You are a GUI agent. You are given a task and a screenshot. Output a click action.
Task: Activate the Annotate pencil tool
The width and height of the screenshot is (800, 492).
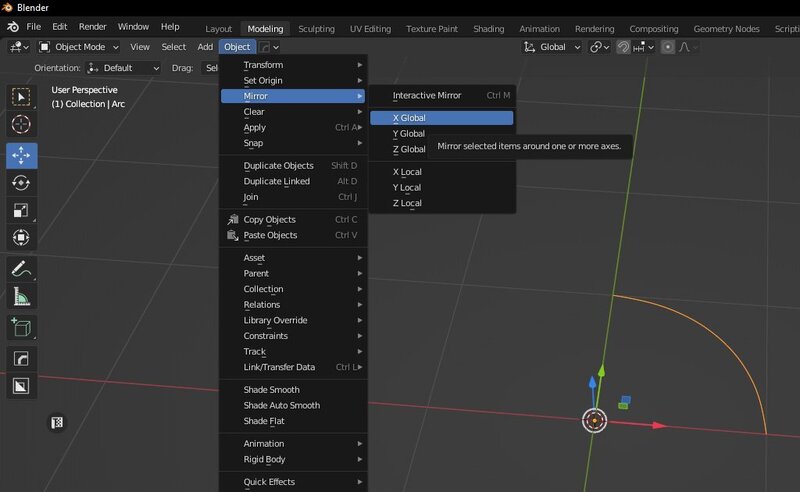(x=21, y=269)
